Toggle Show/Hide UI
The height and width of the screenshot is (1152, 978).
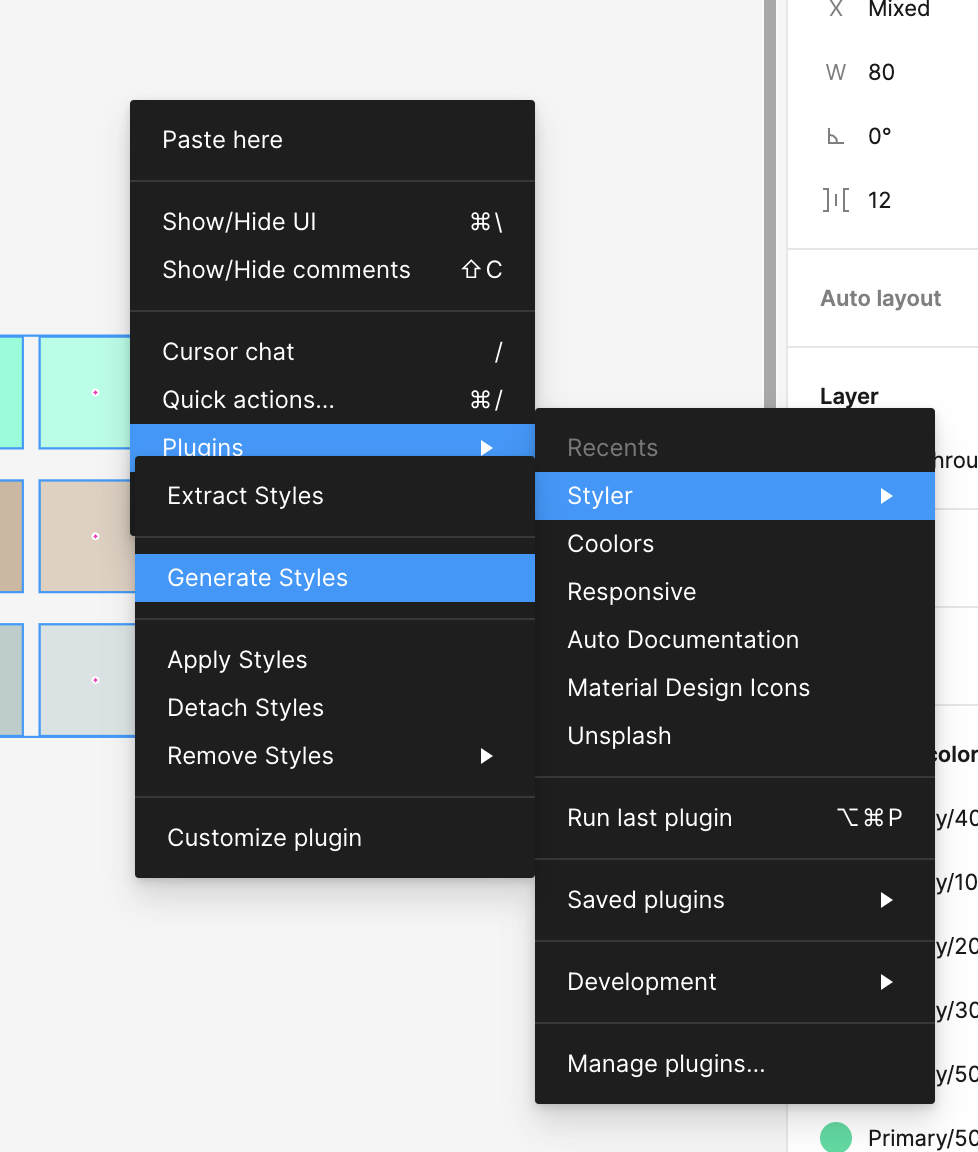(239, 222)
